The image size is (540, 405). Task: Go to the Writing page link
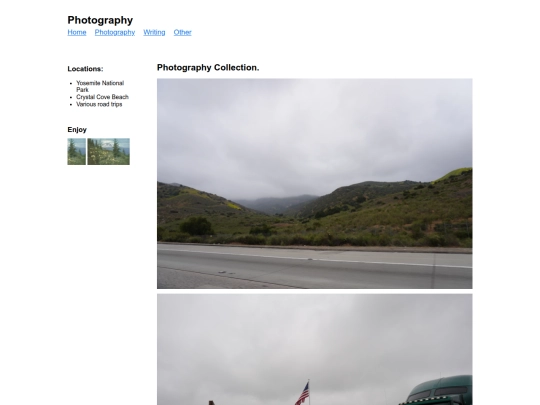pos(154,32)
